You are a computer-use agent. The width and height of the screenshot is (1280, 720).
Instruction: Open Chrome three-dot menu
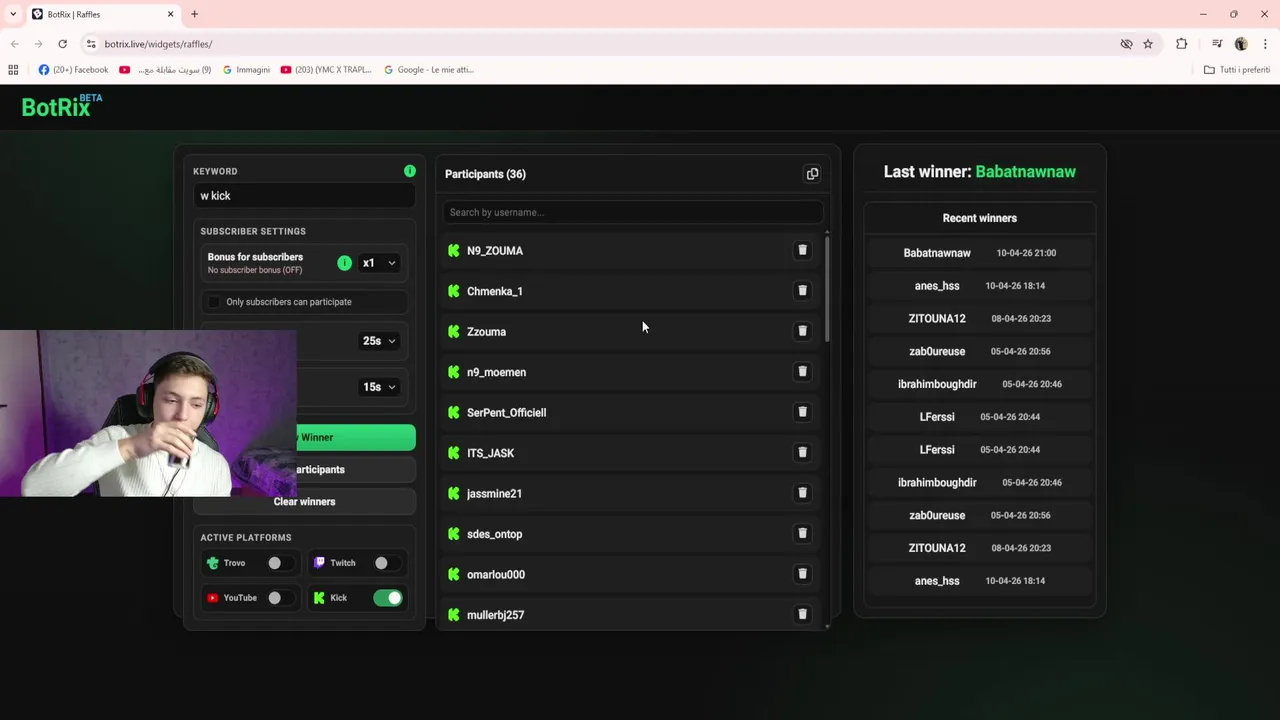1265,44
